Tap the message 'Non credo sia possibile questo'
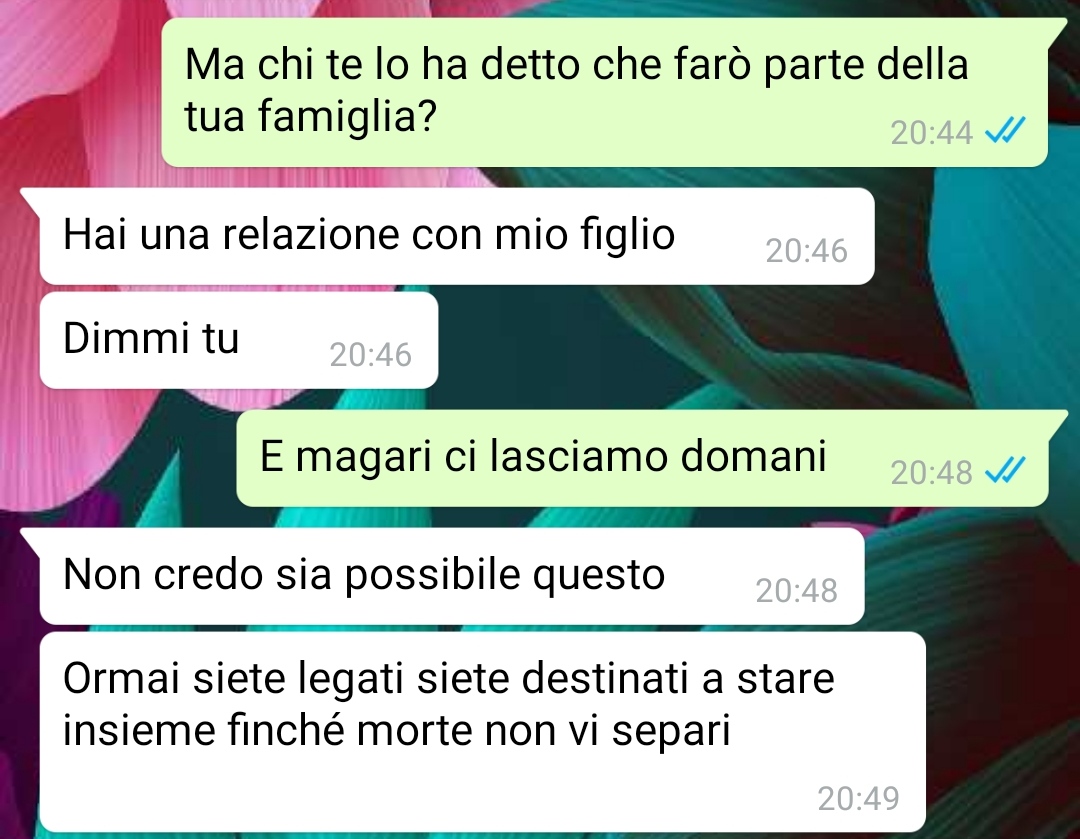The image size is (1080, 839). 452,577
